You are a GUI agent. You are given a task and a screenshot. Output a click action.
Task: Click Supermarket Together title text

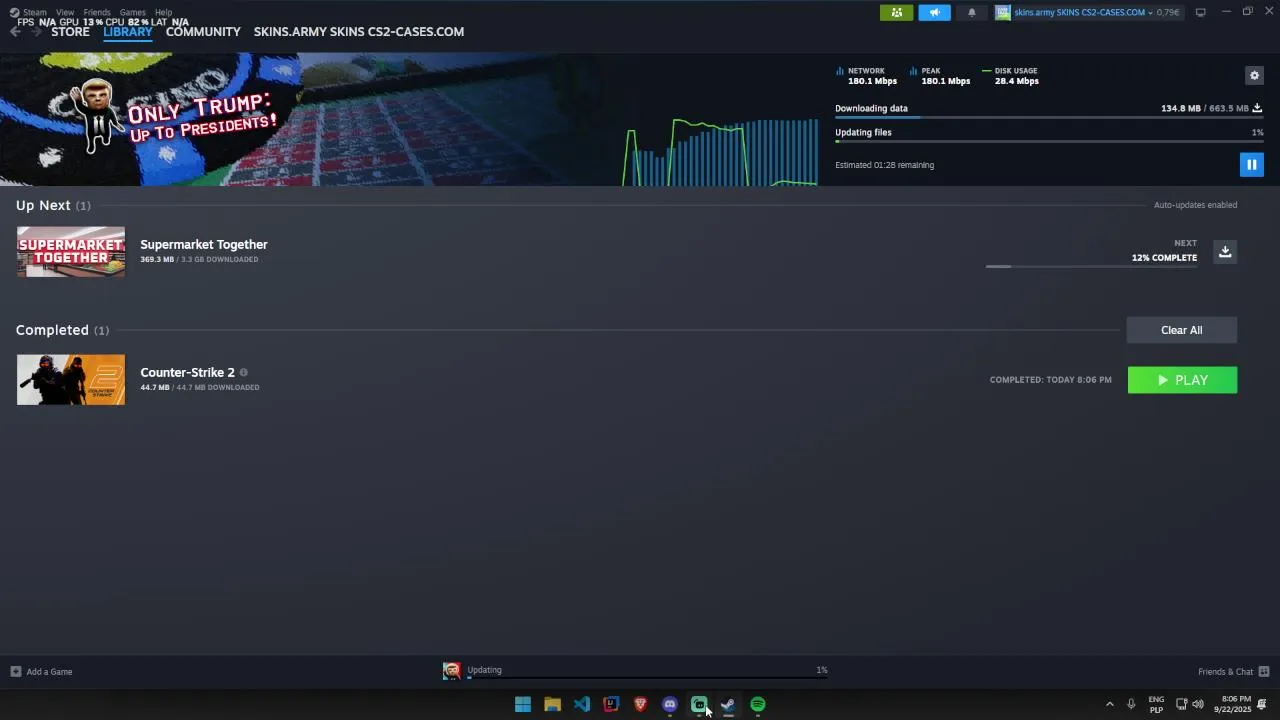point(204,244)
